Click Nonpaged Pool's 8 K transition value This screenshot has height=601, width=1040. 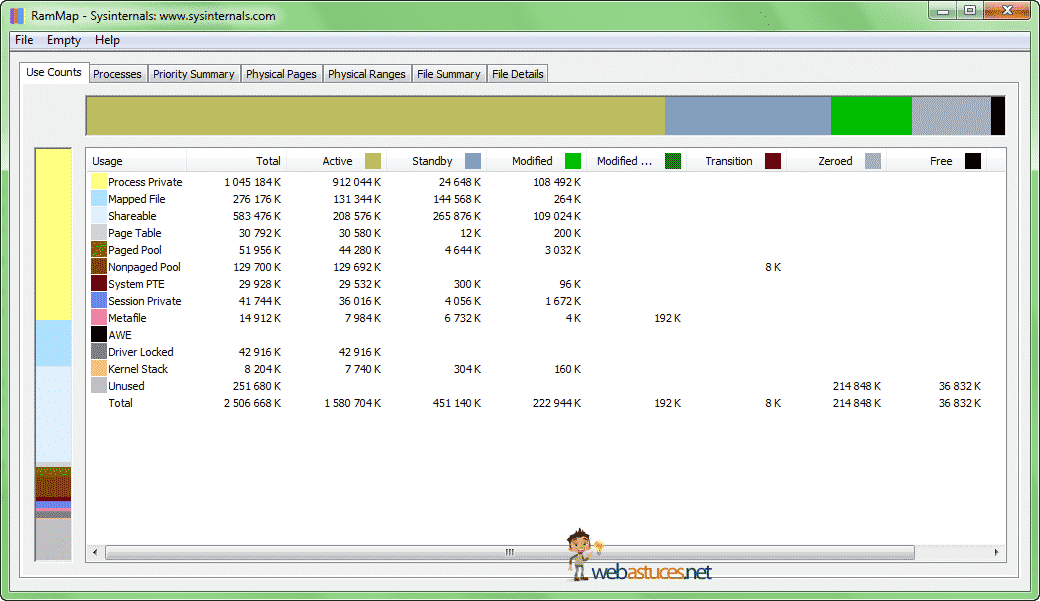tap(773, 267)
